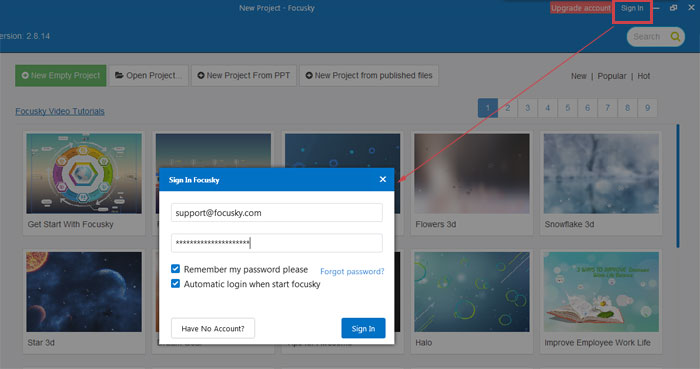
Task: Select the Flowers 3d template thumbnail
Action: click(472, 174)
